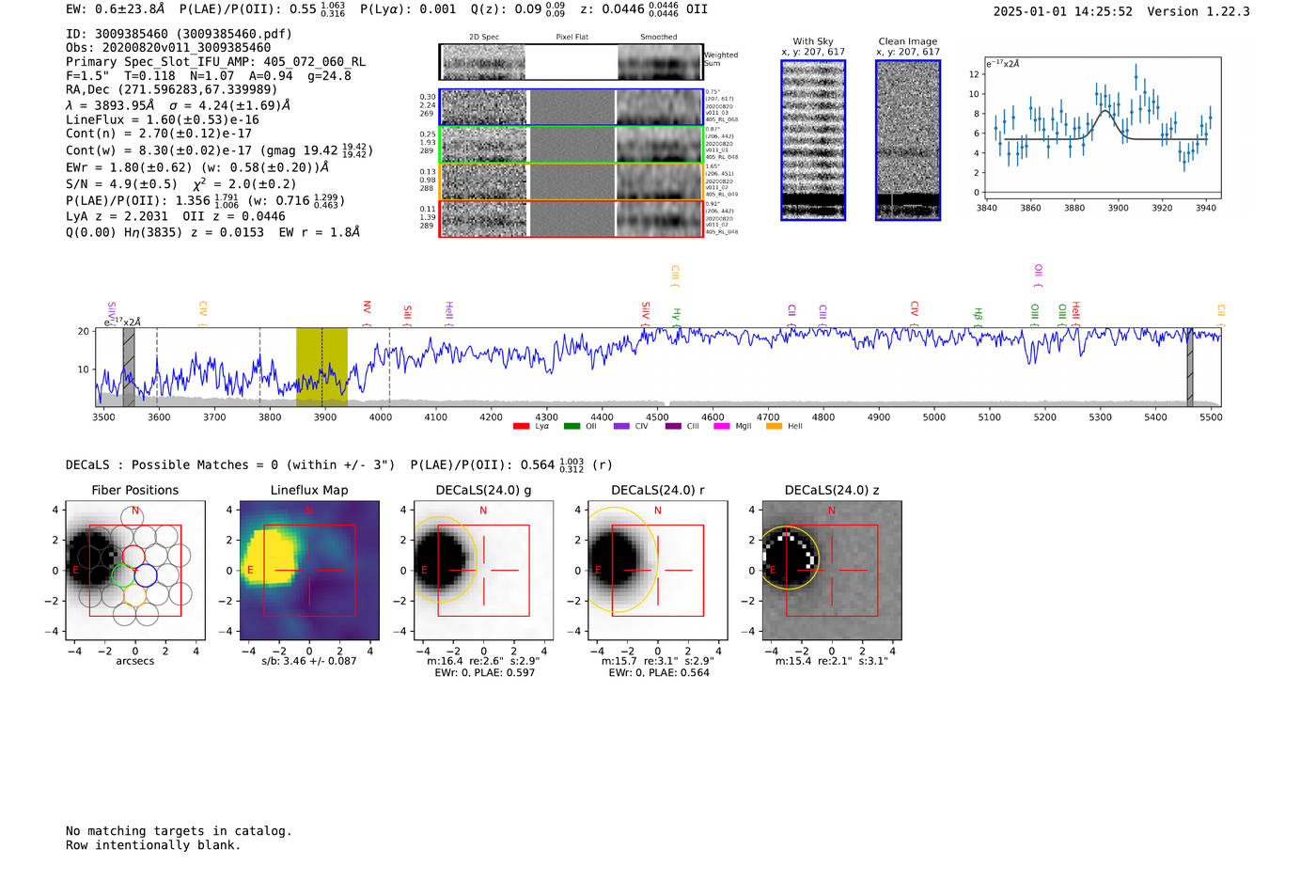
Task: Click the s/b: 3.46 +/- 0.087 caption
Action: [309, 661]
